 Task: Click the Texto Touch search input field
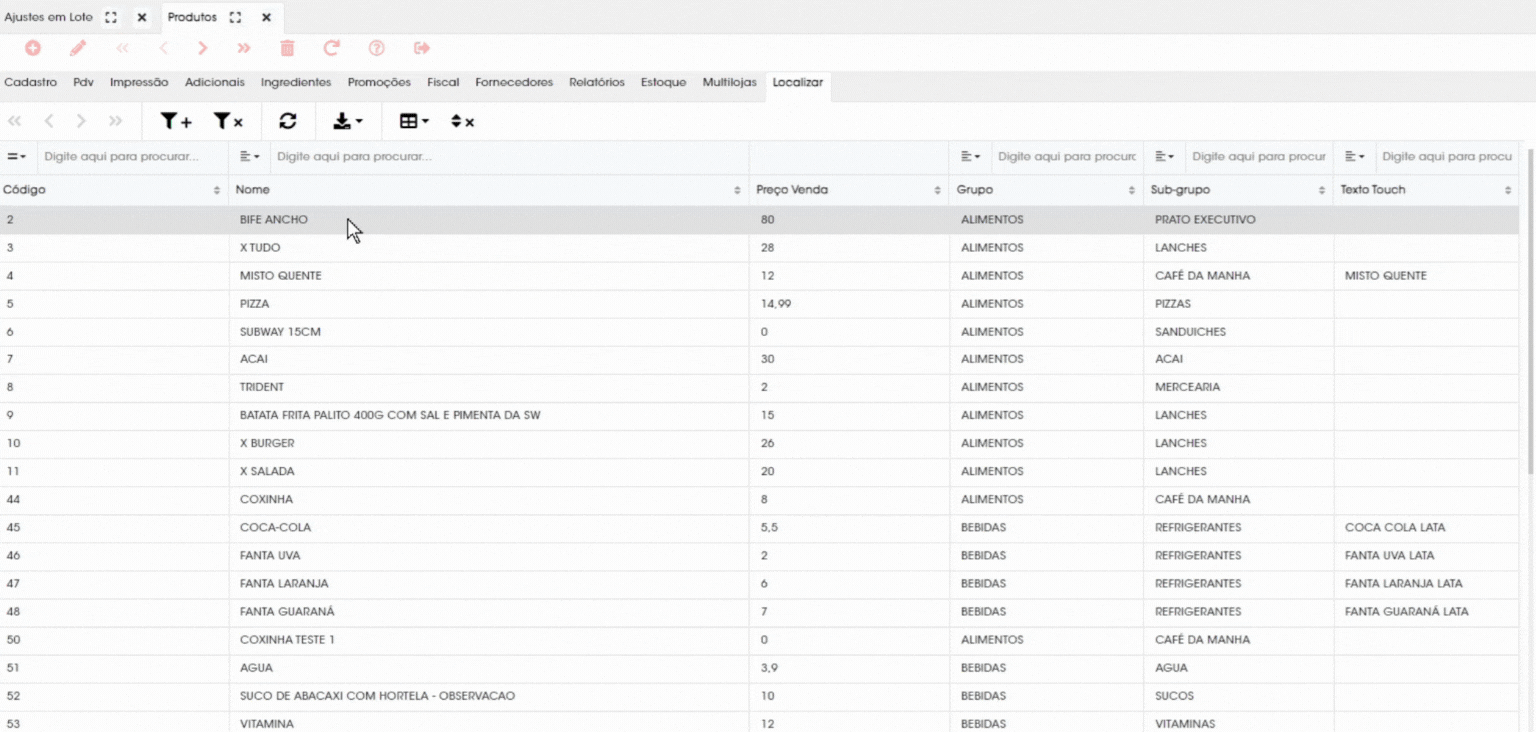click(1446, 157)
